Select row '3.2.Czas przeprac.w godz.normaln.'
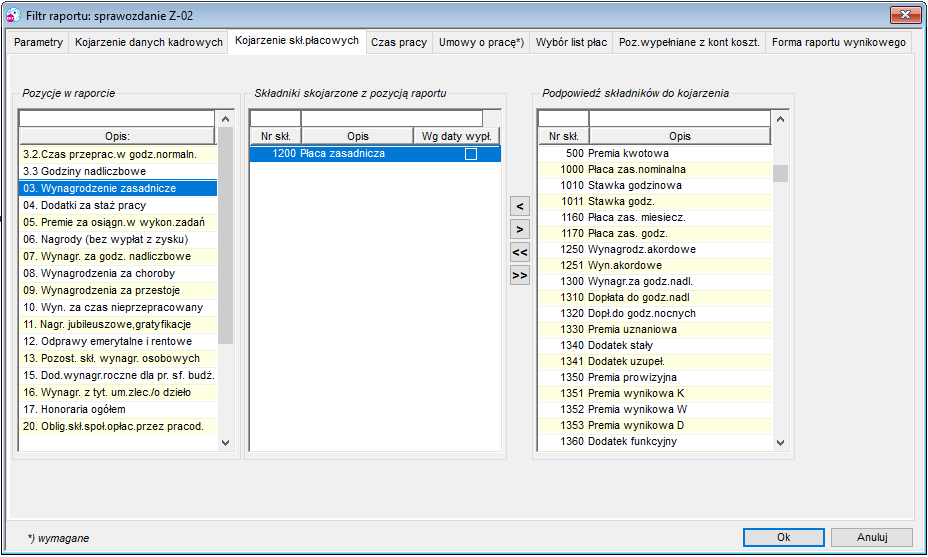928x557 pixels. click(x=118, y=154)
